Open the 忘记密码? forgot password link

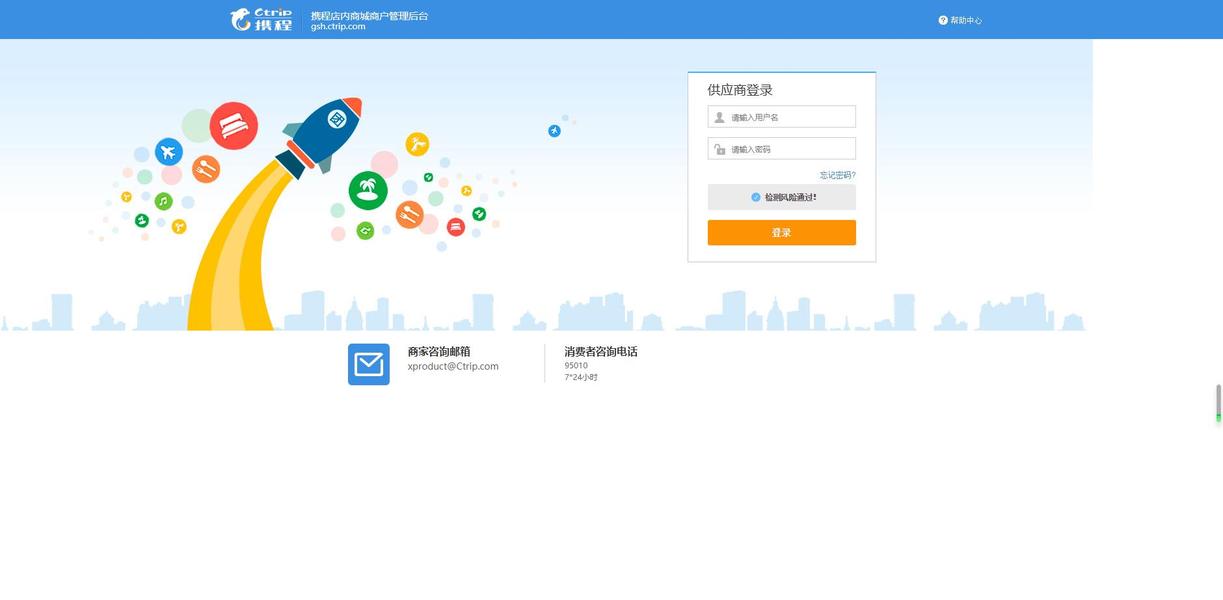(838, 175)
